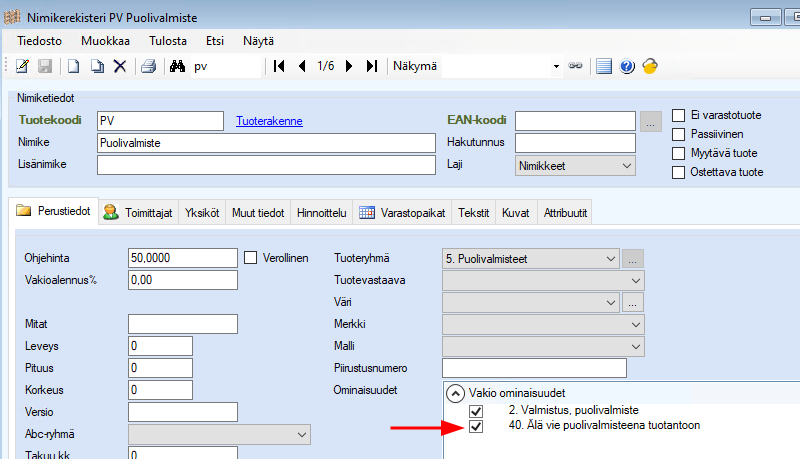The image size is (800, 459).
Task: Click the copy record toolbar icon
Action: (97, 66)
